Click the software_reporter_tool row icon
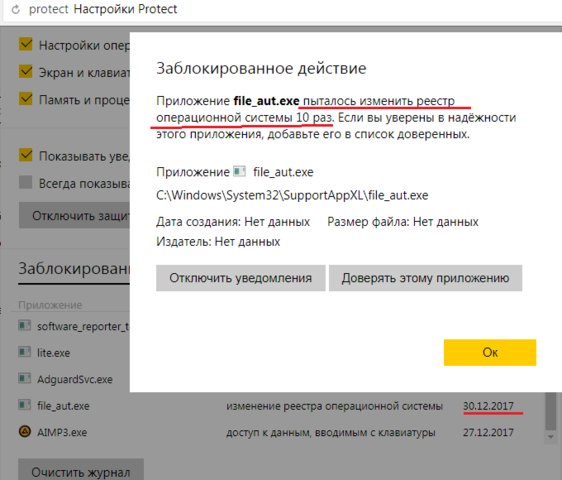The height and width of the screenshot is (480, 562). tap(24, 326)
